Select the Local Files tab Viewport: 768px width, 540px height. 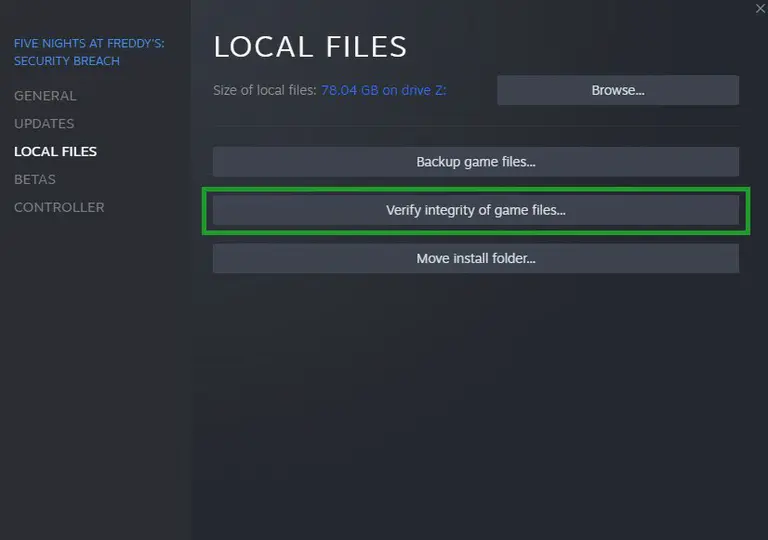click(55, 152)
